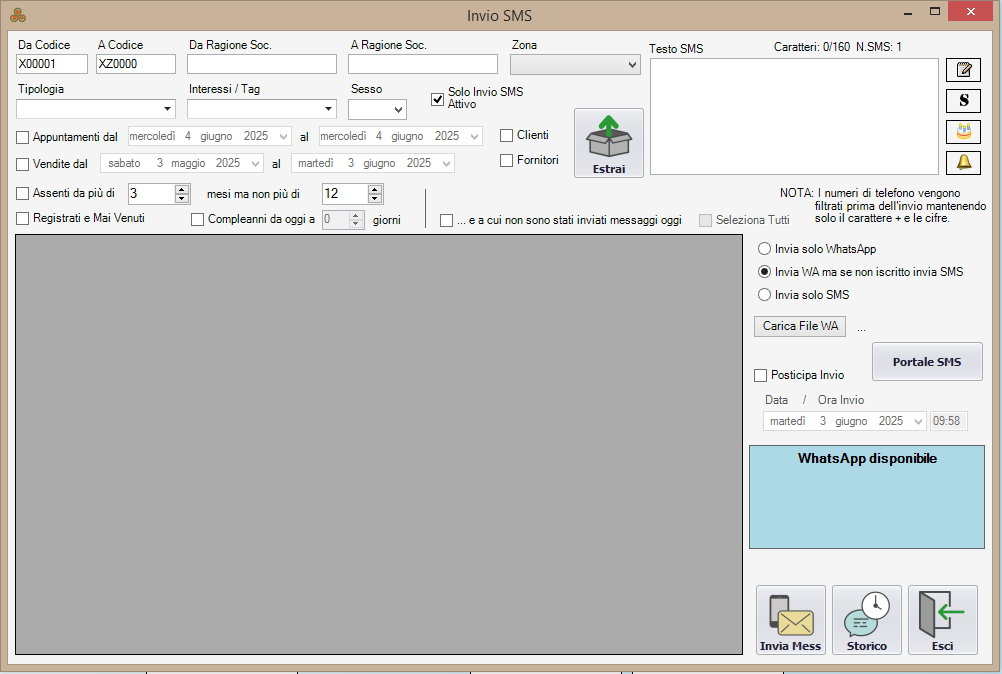This screenshot has height=674, width=1002.
Task: Uncheck Solo Invio SMS Attivo
Action: tap(437, 99)
